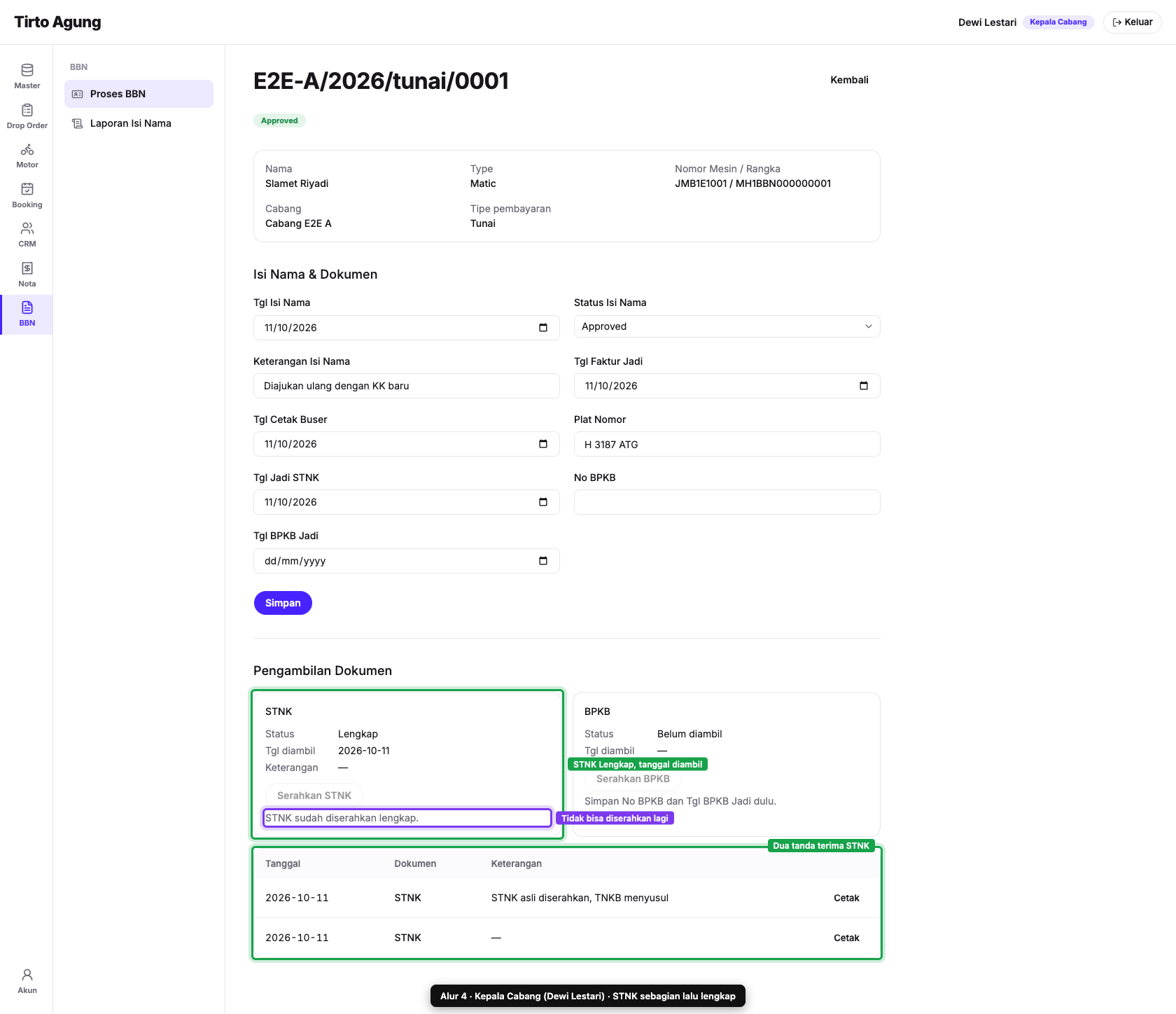Click the Simpan button
Image resolution: width=1176 pixels, height=1014 pixels.
coord(283,603)
